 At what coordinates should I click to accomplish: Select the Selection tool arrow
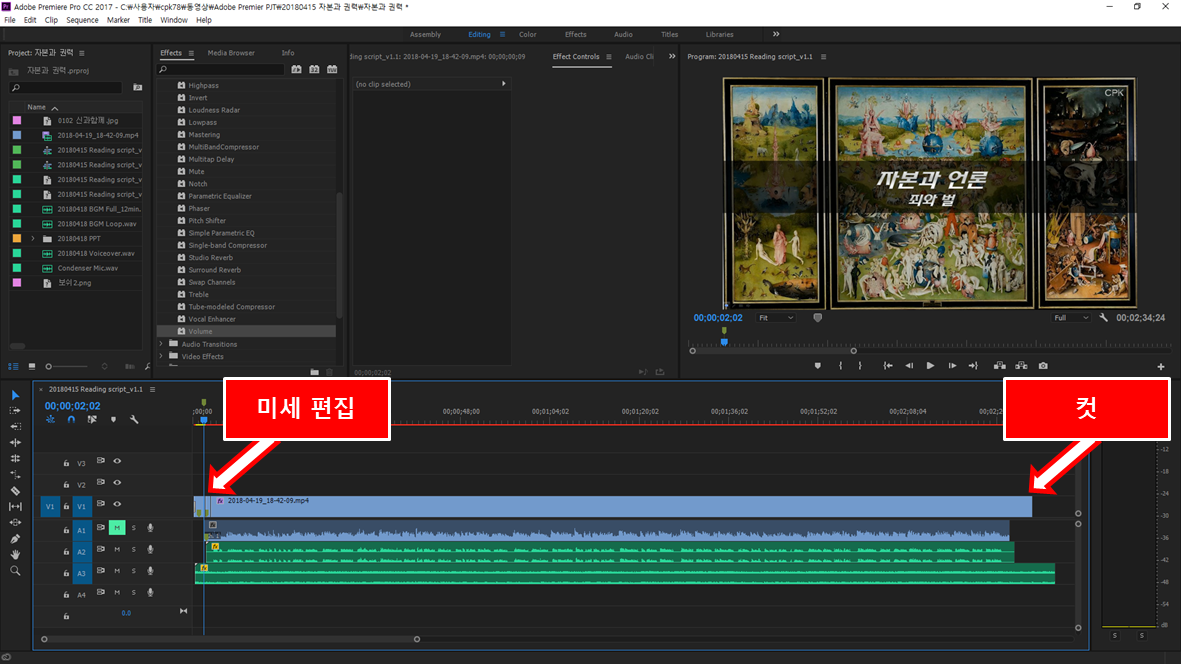[x=15, y=395]
